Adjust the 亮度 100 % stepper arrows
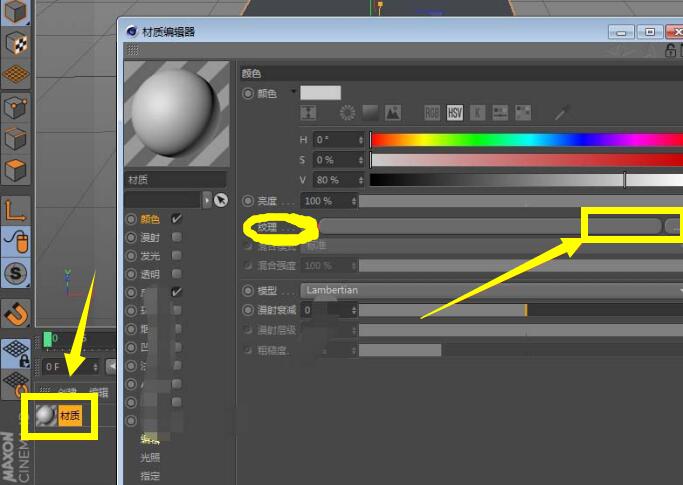The image size is (683, 485). pyautogui.click(x=354, y=201)
